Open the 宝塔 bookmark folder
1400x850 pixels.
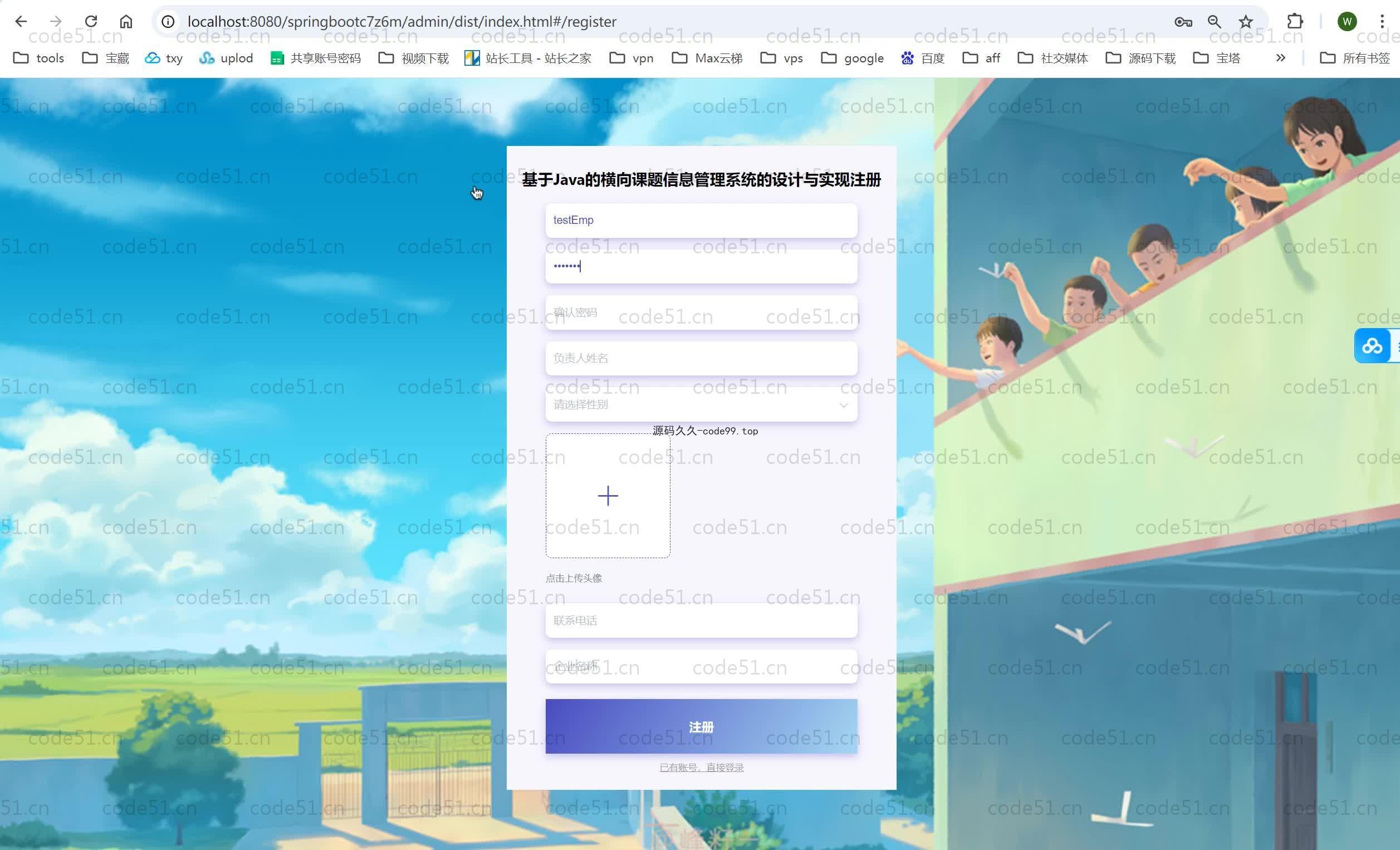click(x=1216, y=58)
